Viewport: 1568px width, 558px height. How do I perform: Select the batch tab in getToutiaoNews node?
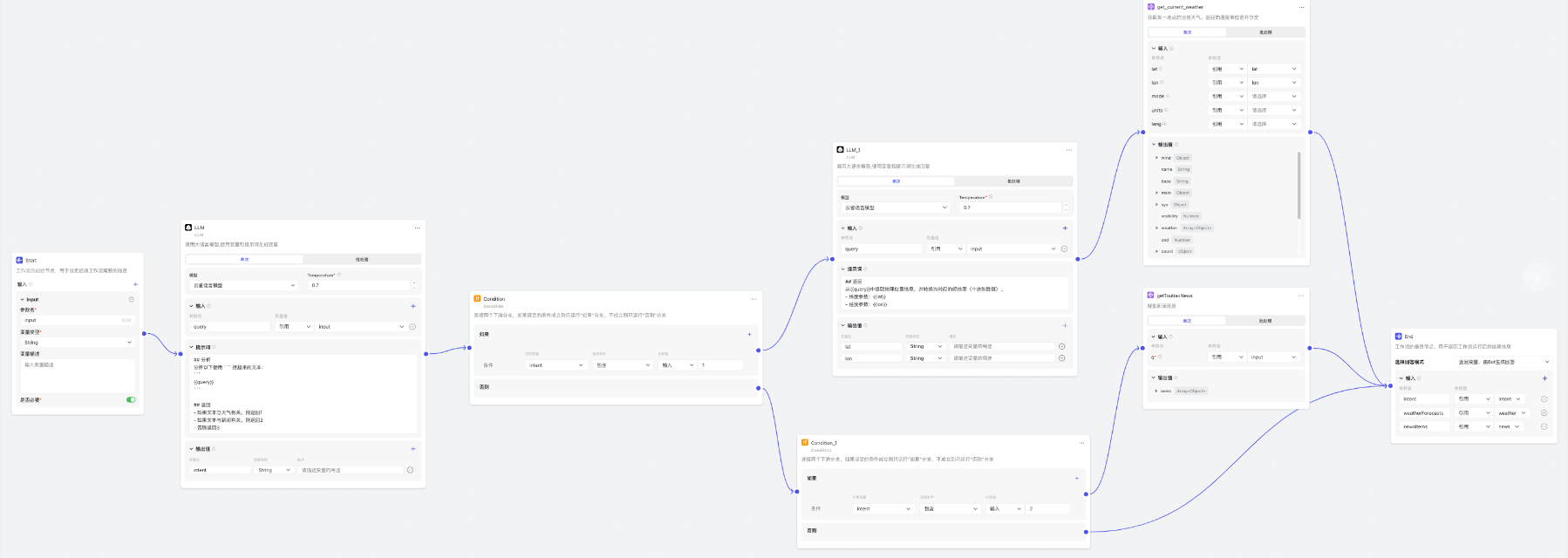1265,321
